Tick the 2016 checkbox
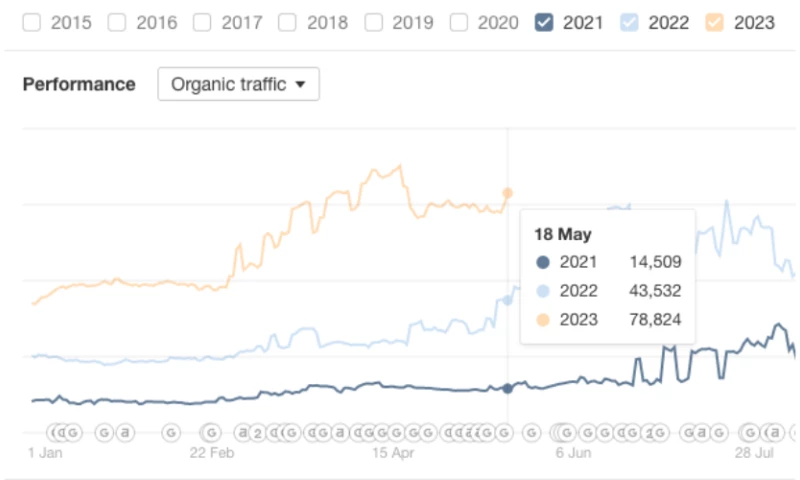Image resolution: width=800 pixels, height=480 pixels. coord(117,22)
